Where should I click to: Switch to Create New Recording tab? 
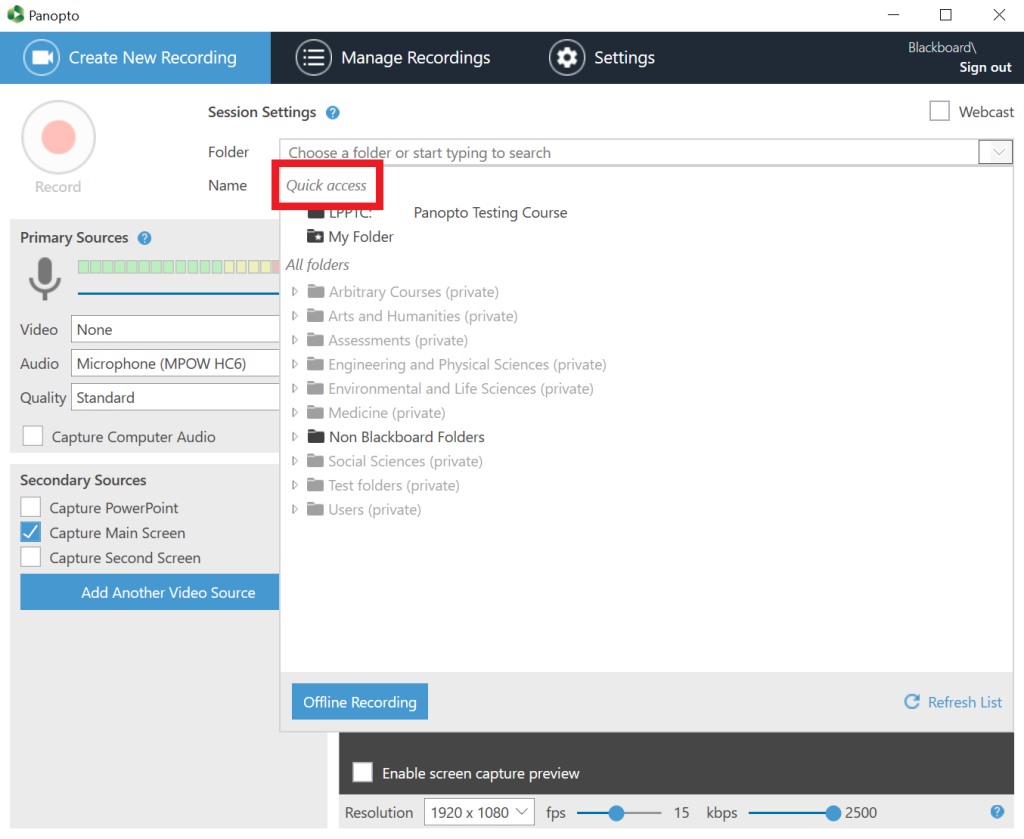135,57
